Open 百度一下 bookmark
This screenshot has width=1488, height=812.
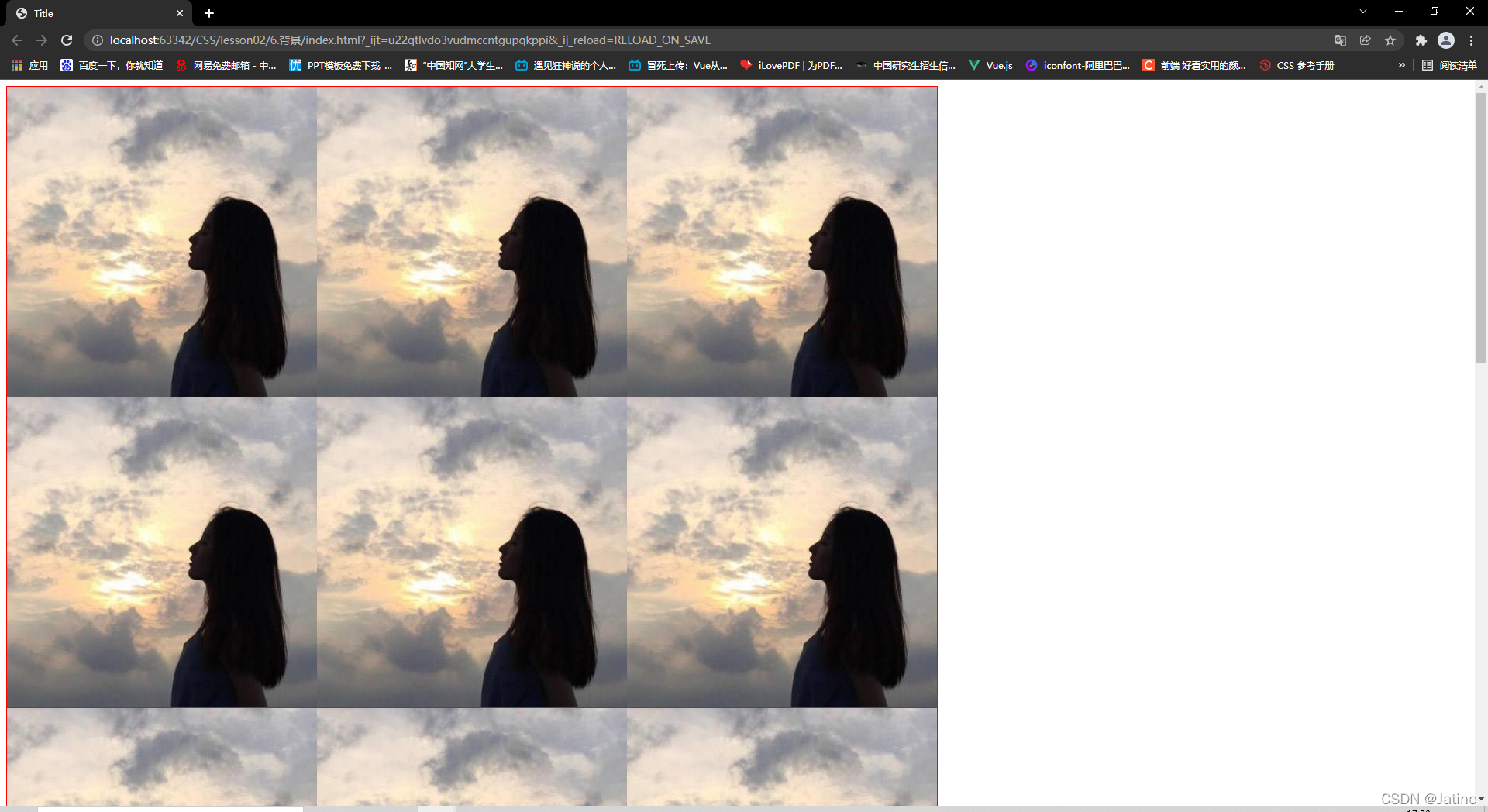[112, 66]
